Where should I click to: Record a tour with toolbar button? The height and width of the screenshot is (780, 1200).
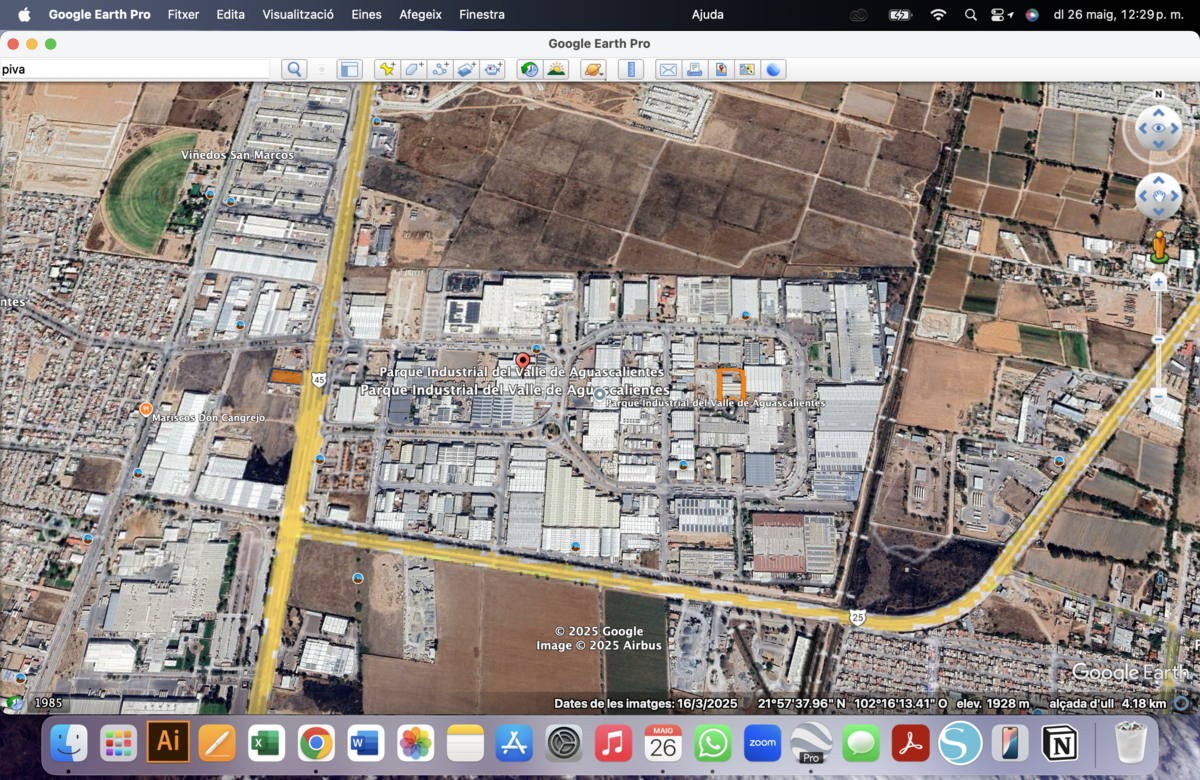[493, 69]
